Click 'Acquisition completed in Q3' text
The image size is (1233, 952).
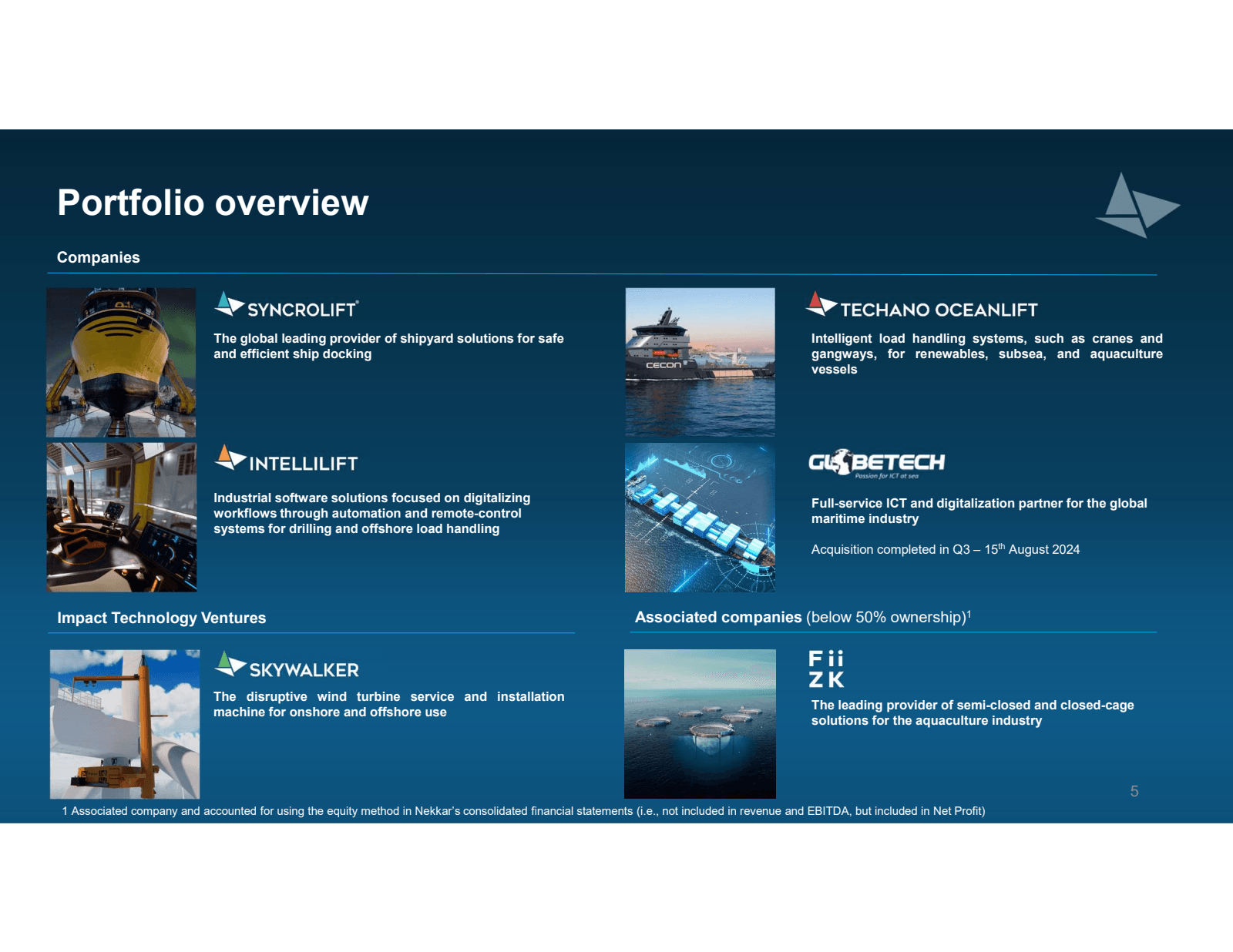click(946, 549)
